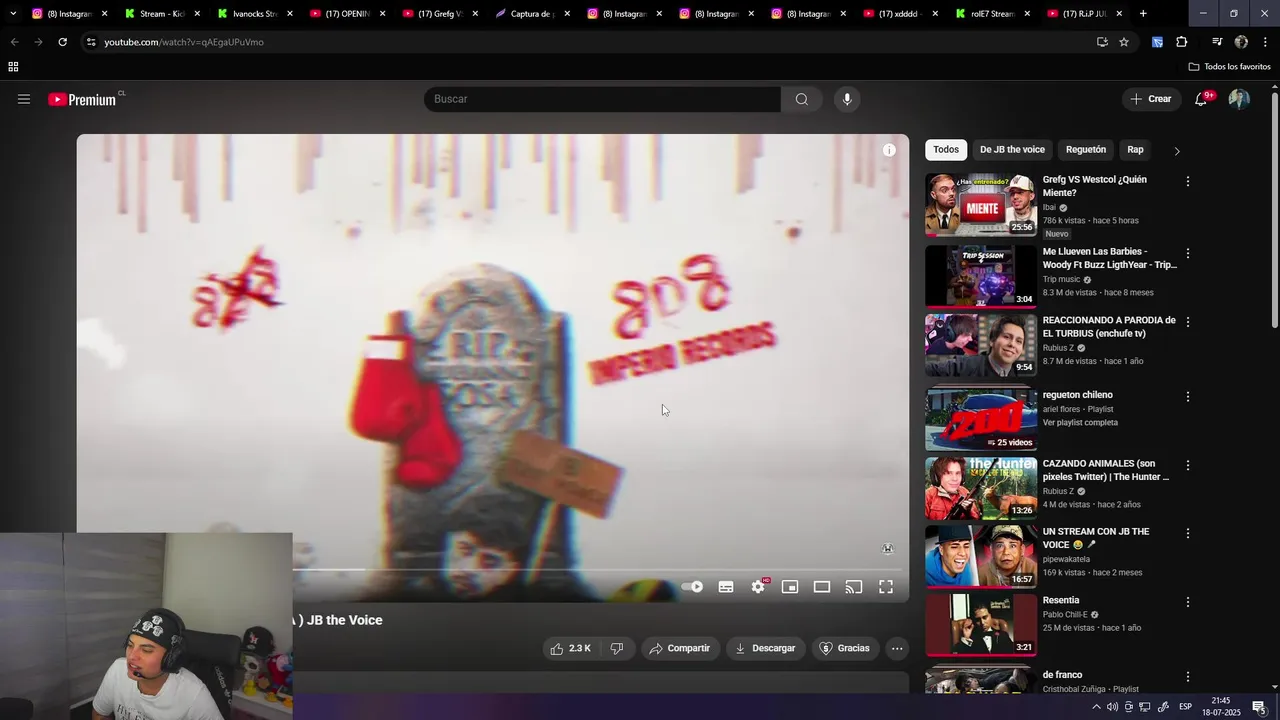
Task: Open Grefg VS Westcol video thumbnail
Action: click(x=981, y=205)
